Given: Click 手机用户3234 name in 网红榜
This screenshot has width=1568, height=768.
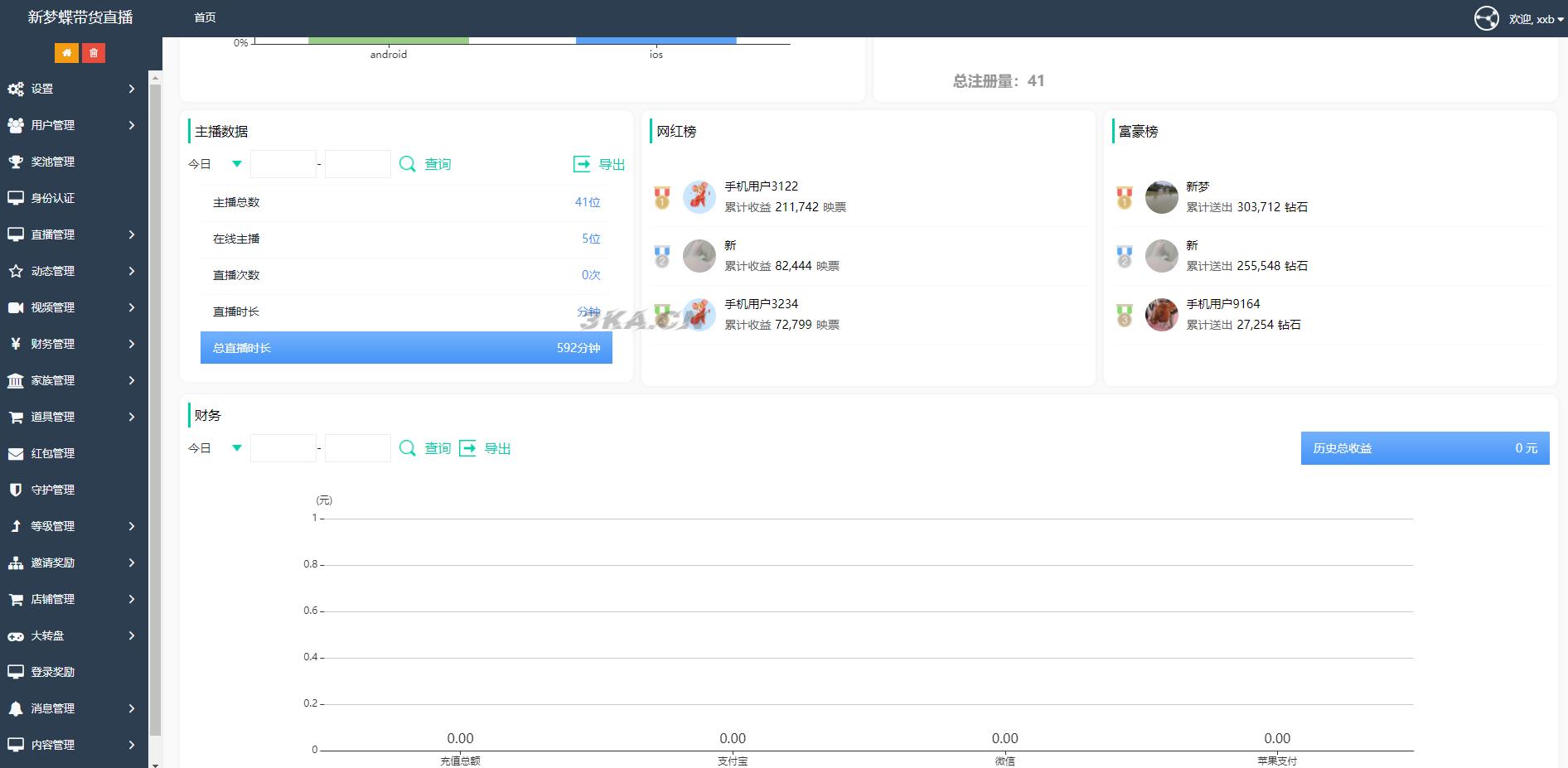Looking at the screenshot, I should pos(762,304).
